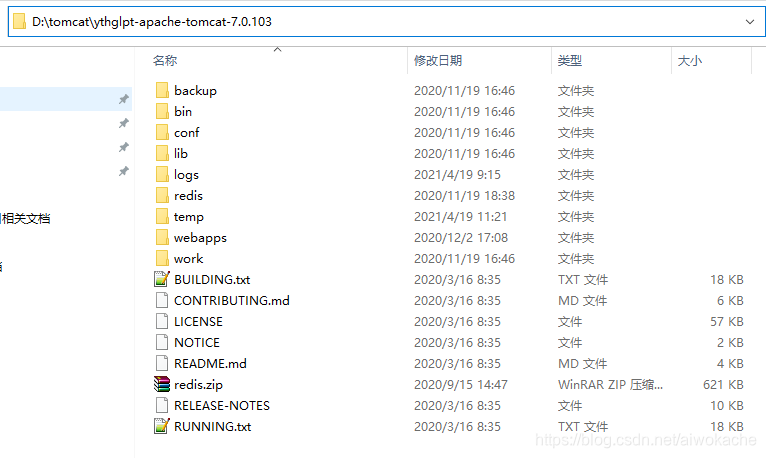Click the LICENSE file icon

pyautogui.click(x=162, y=321)
